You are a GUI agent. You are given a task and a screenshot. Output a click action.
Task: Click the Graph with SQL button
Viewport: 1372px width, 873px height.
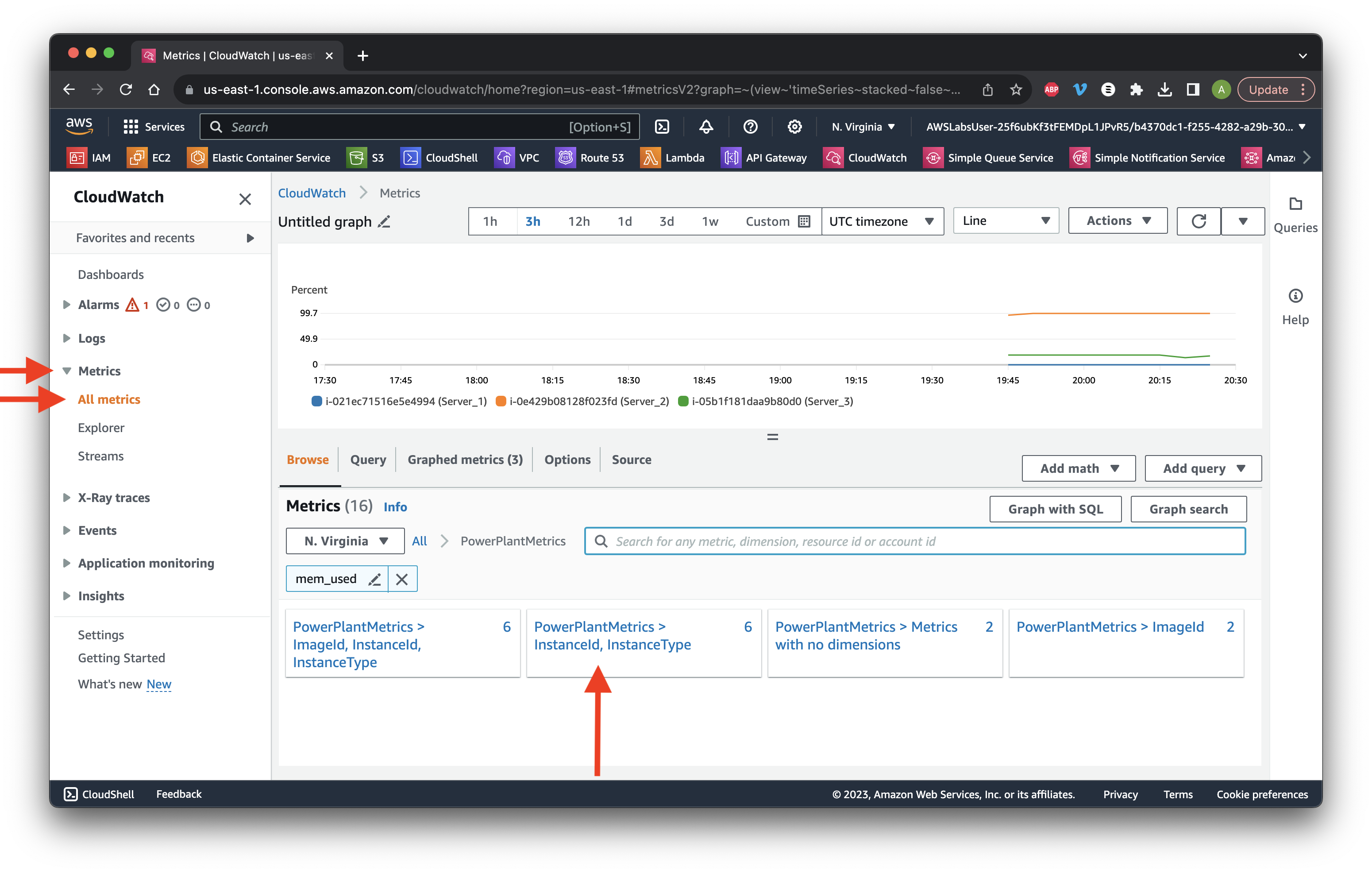(1055, 509)
